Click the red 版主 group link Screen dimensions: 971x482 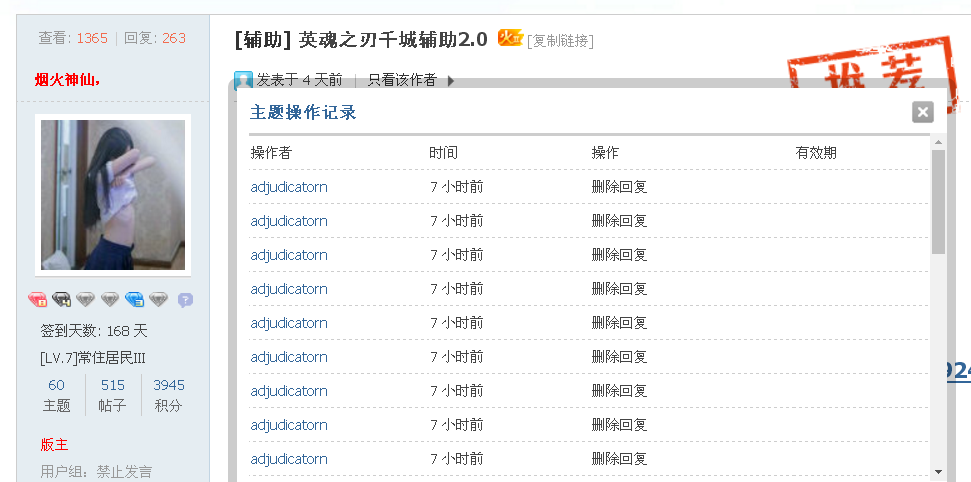54,444
